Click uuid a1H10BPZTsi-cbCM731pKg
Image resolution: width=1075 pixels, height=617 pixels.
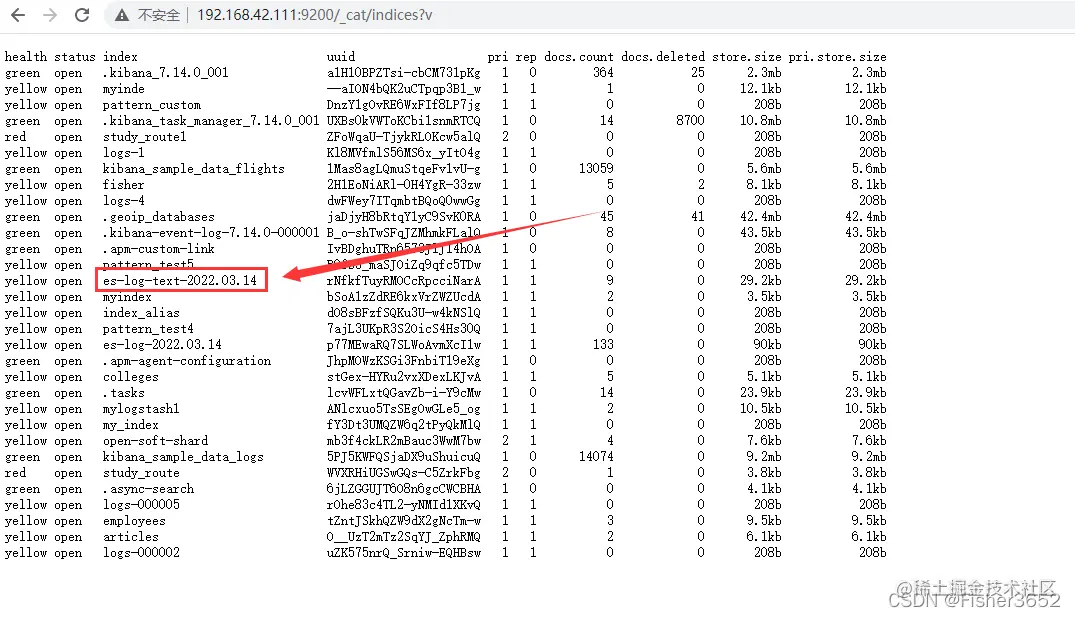tap(404, 73)
